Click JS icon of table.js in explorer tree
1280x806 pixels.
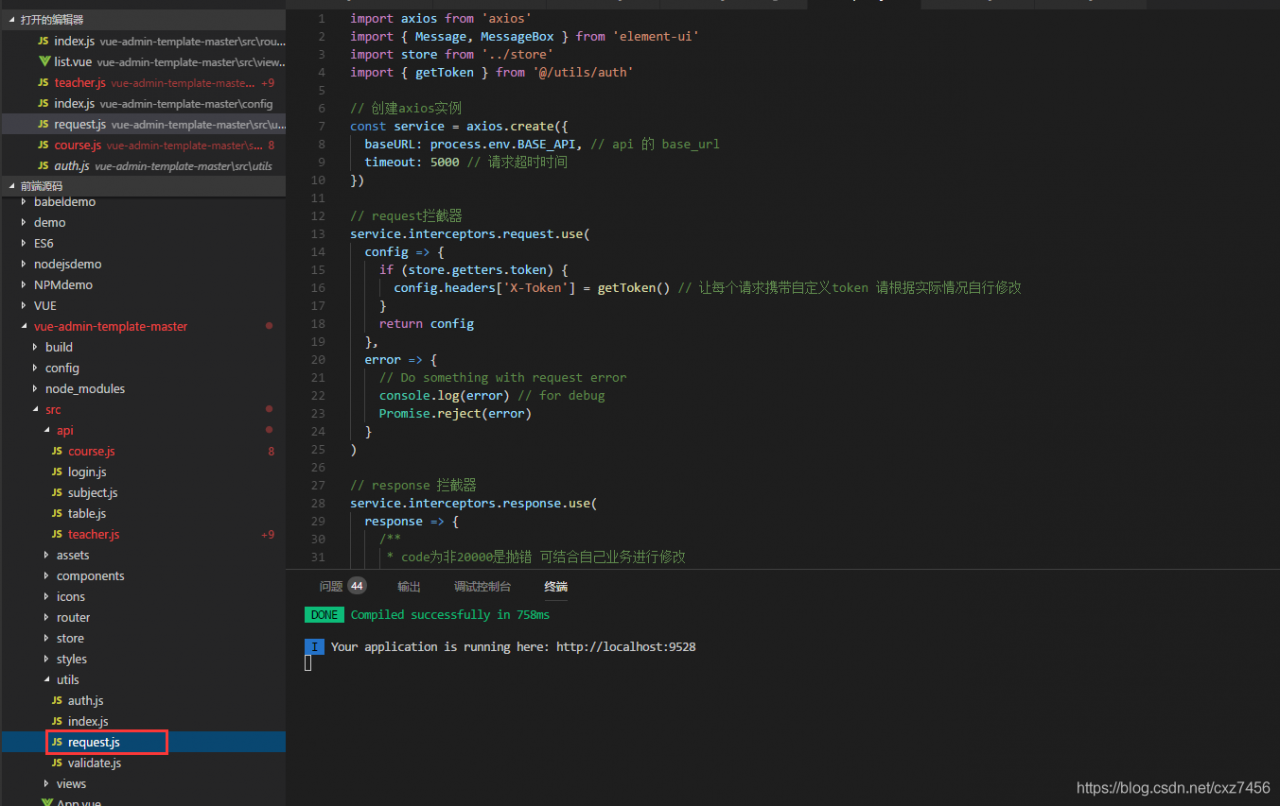(x=57, y=514)
